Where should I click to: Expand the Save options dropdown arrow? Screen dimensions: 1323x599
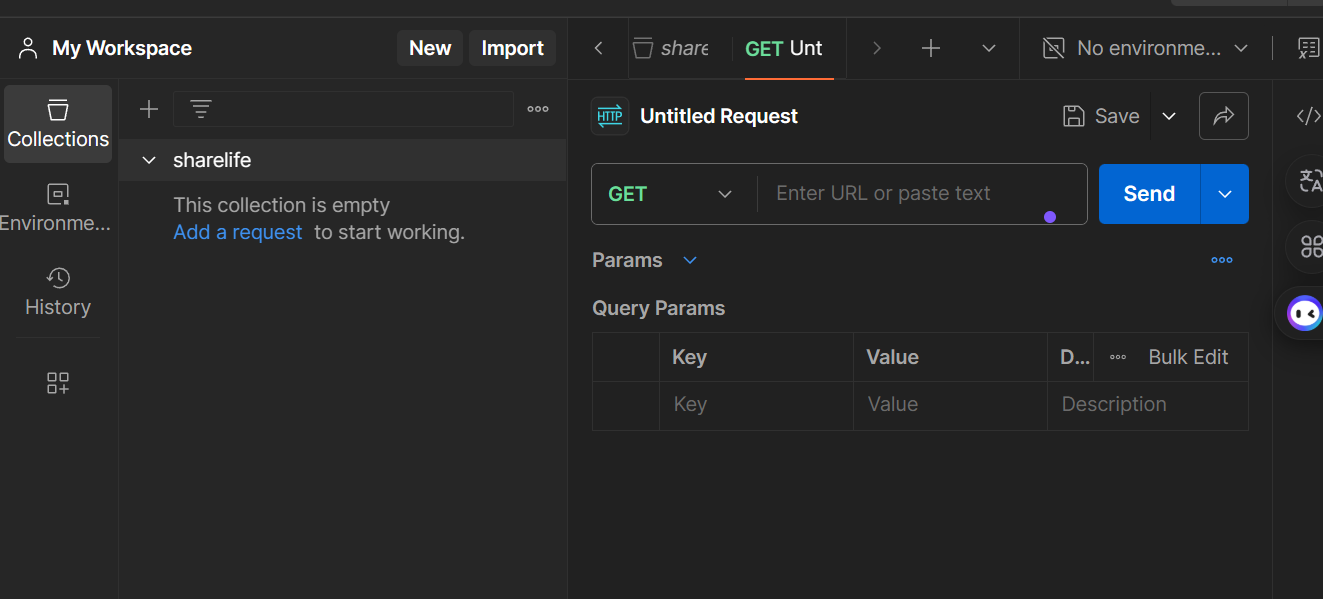point(1169,116)
